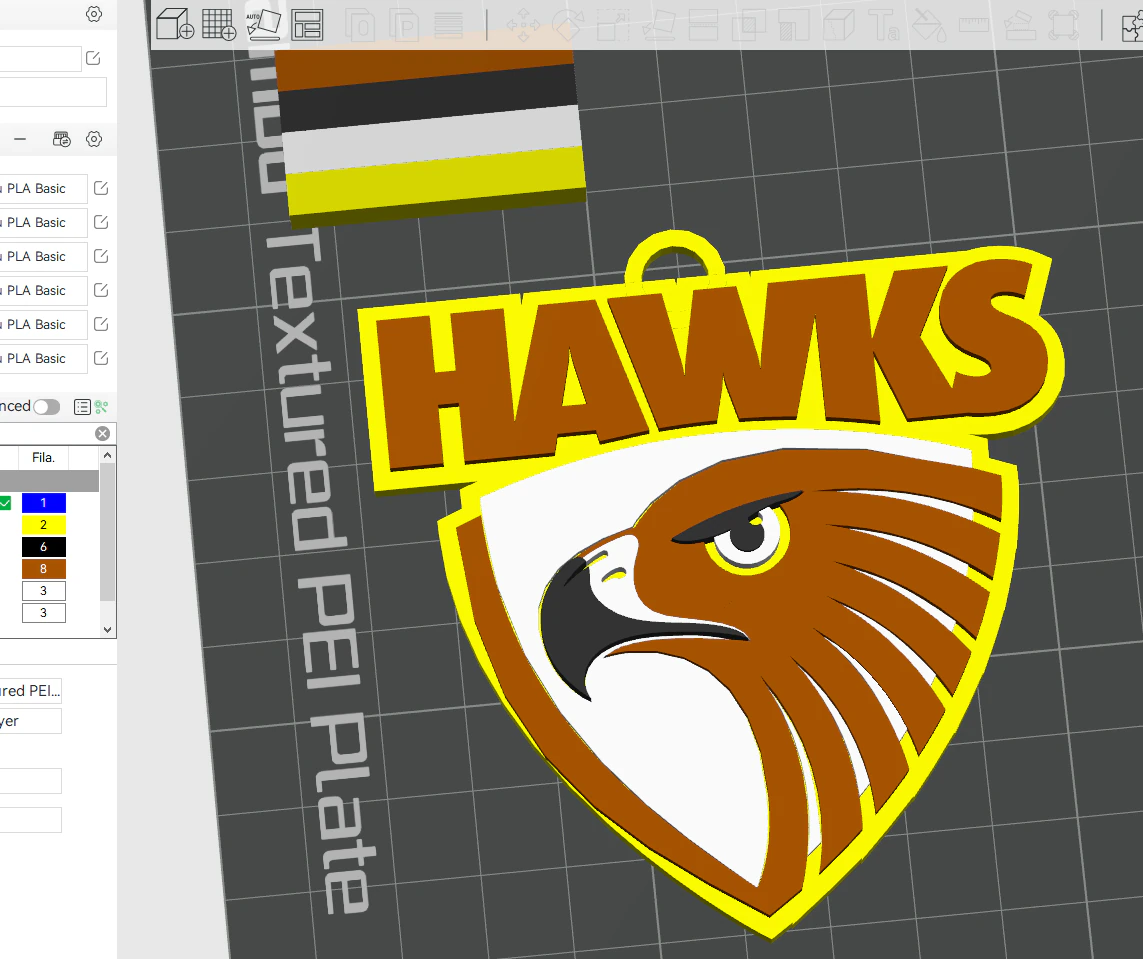The width and height of the screenshot is (1143, 959).
Task: Click the AMS filament sync icon
Action: coord(62,139)
